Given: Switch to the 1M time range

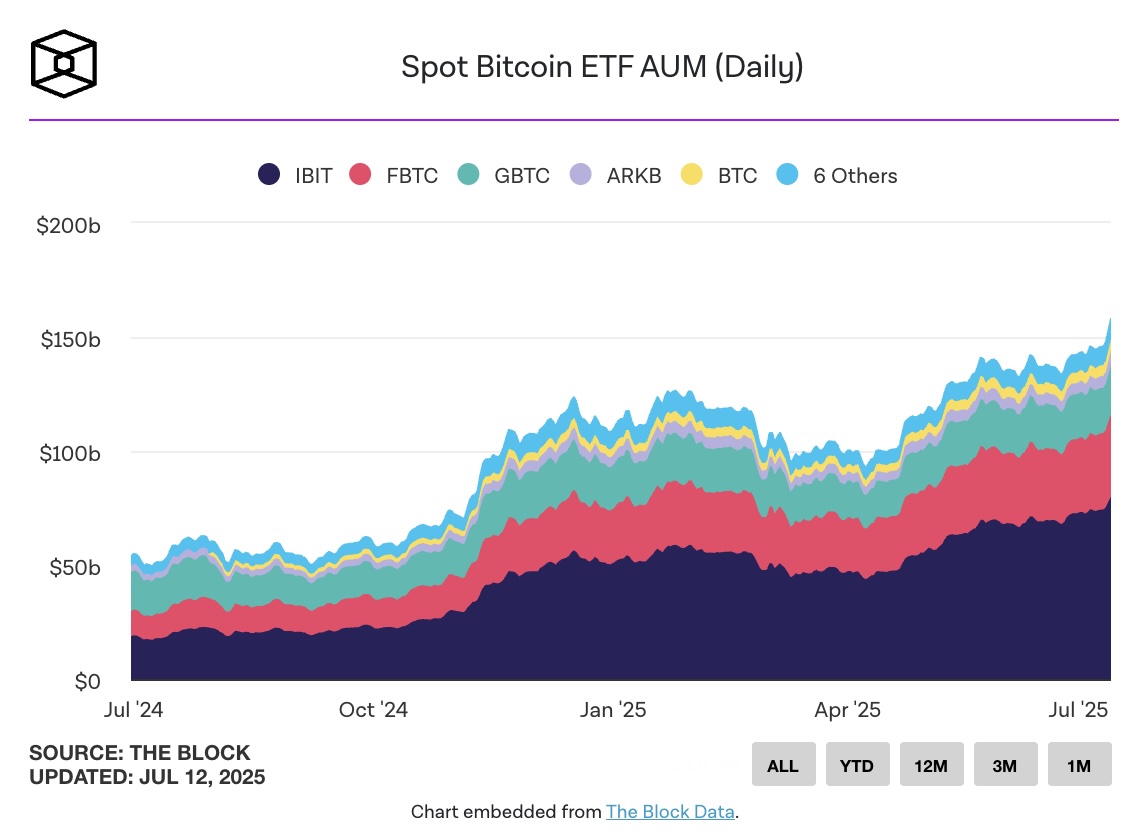Looking at the screenshot, I should coord(1079,764).
